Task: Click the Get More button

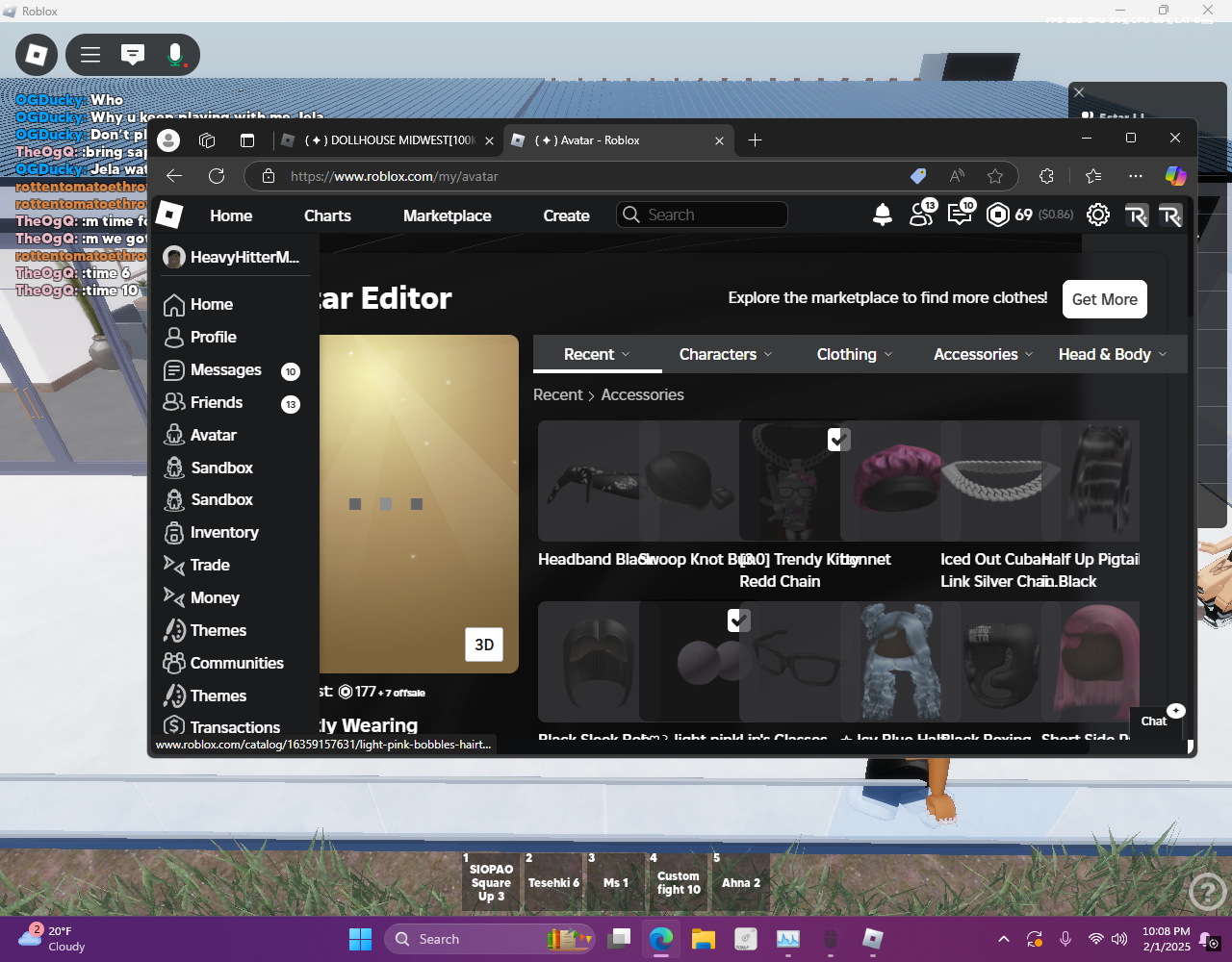Action: [x=1105, y=299]
